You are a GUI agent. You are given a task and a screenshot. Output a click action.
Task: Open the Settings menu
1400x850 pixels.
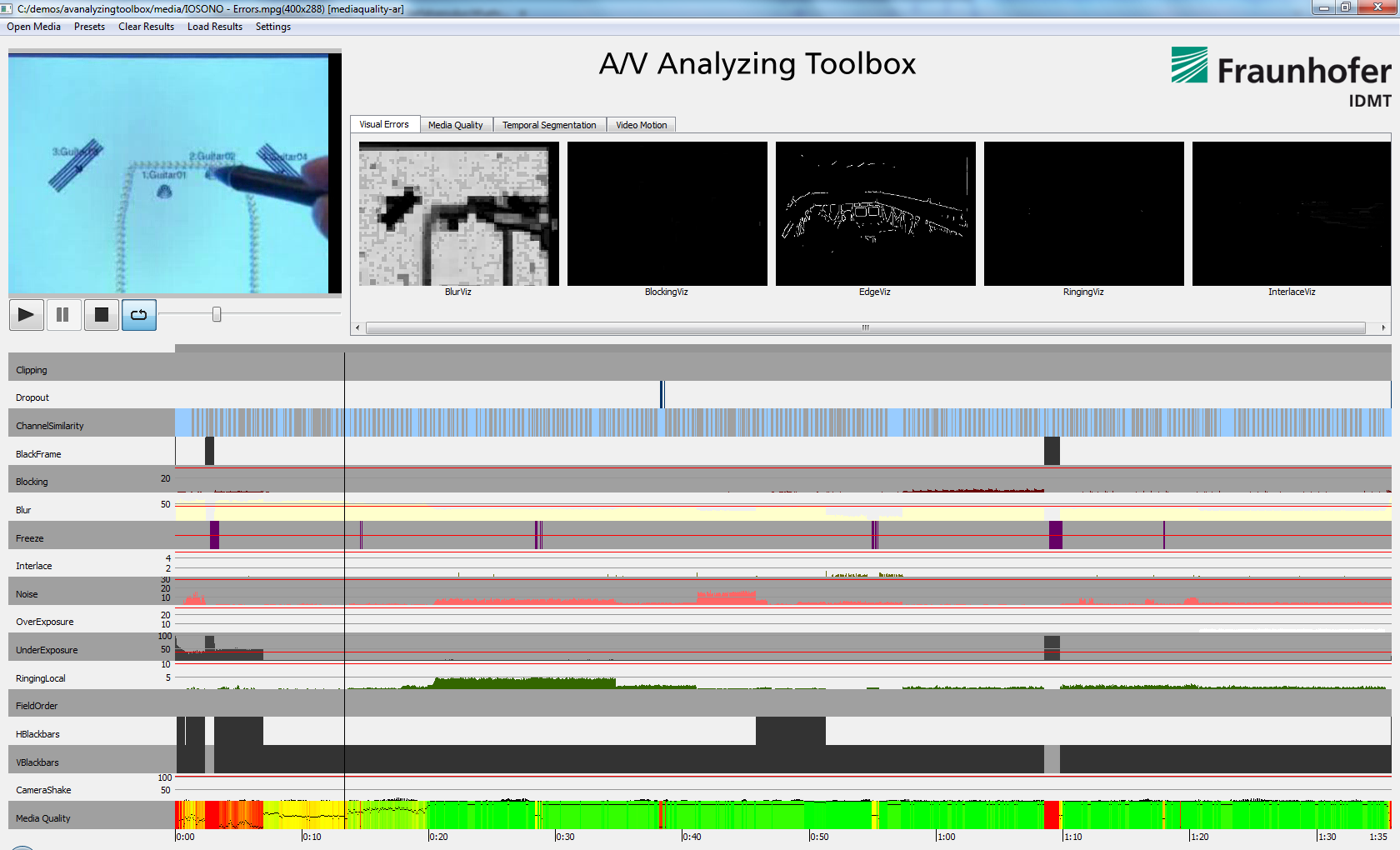tap(273, 27)
